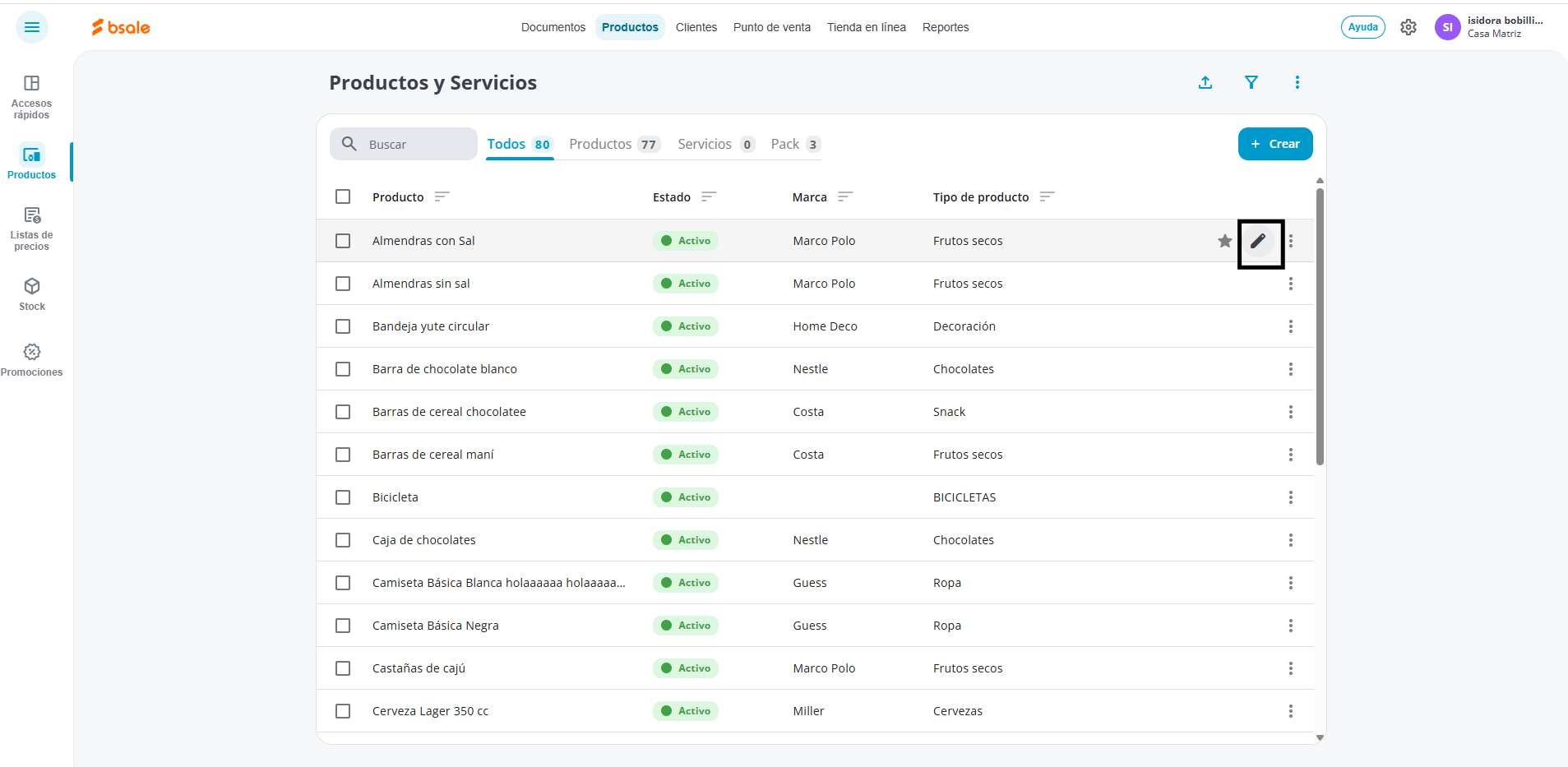Switch to Productos 77 tab
The width and height of the screenshot is (1568, 767).
pos(614,144)
